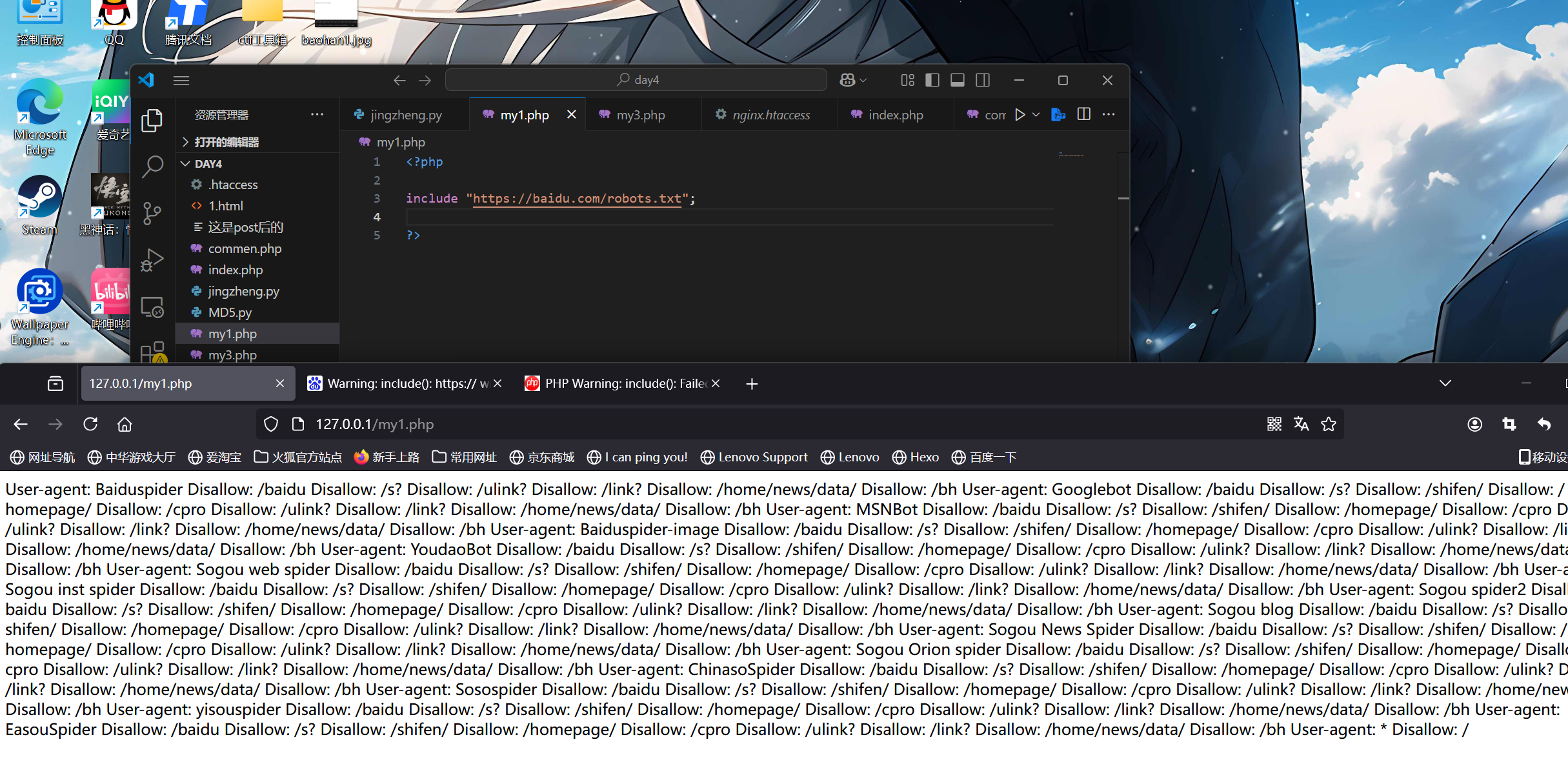Open the run button dropdown arrow

coord(1036,115)
